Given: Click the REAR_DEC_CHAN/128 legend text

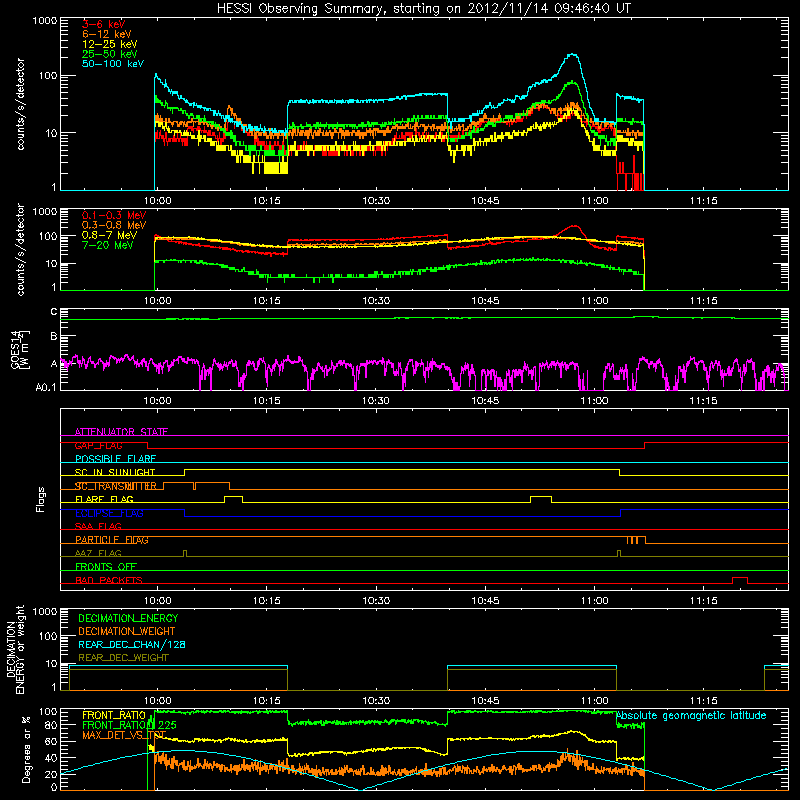Looking at the screenshot, I should [132, 644].
